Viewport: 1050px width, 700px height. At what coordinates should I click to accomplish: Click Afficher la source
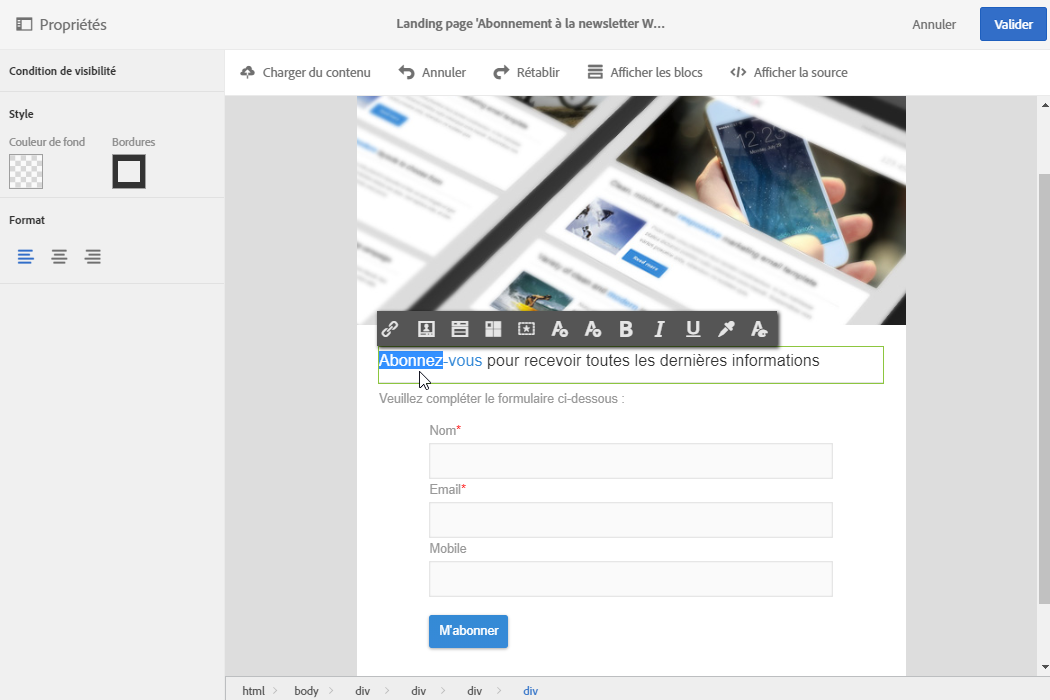point(789,72)
